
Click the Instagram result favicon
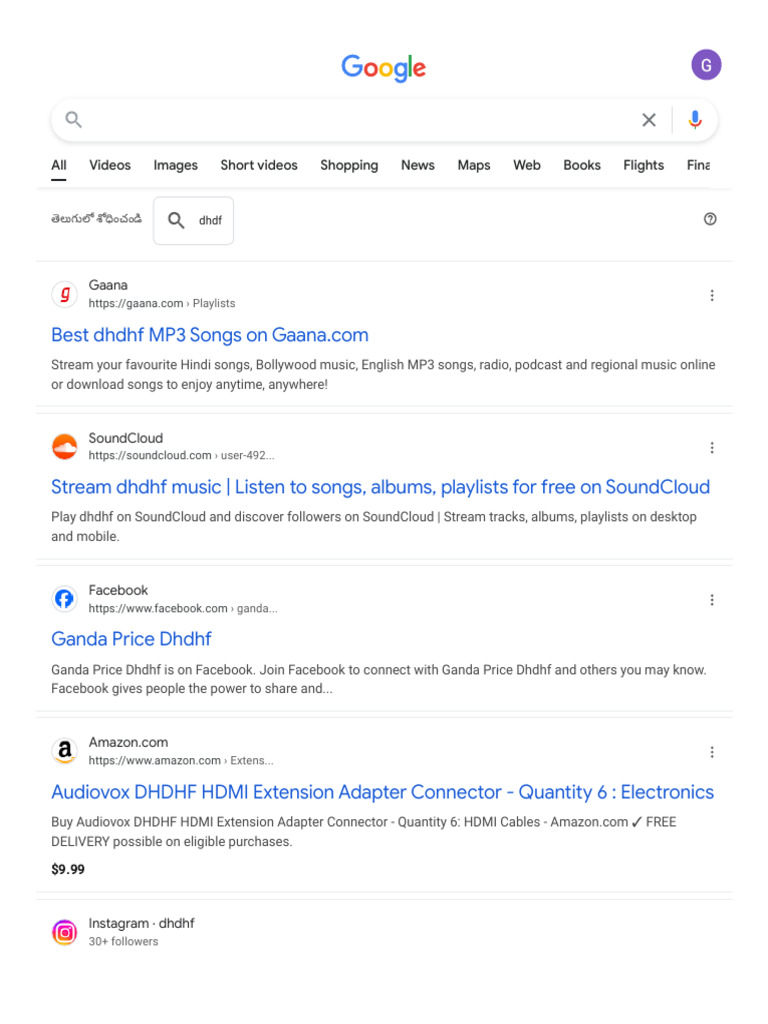pos(65,932)
